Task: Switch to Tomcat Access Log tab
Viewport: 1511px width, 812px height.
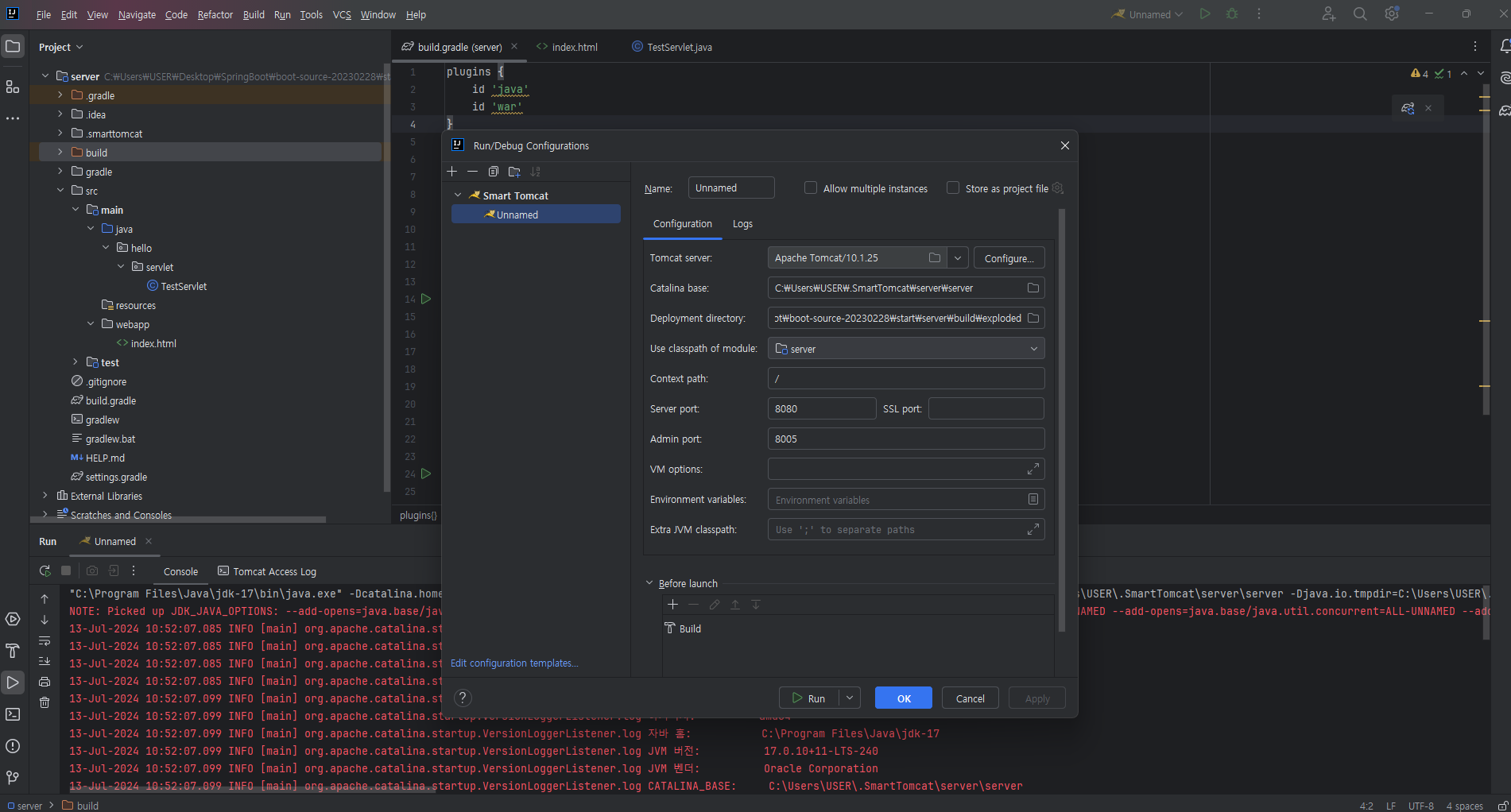Action: (x=267, y=571)
